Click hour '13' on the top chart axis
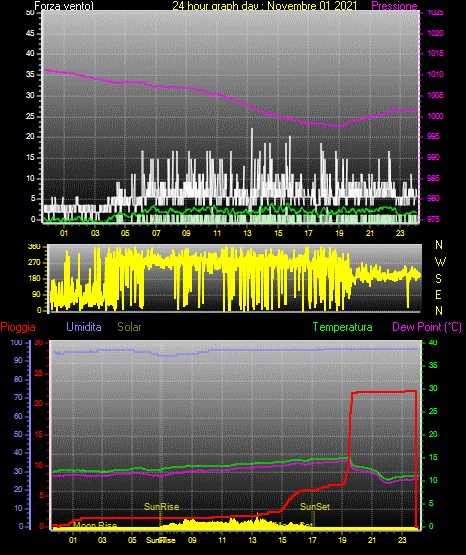The height and width of the screenshot is (555, 466). point(247,233)
